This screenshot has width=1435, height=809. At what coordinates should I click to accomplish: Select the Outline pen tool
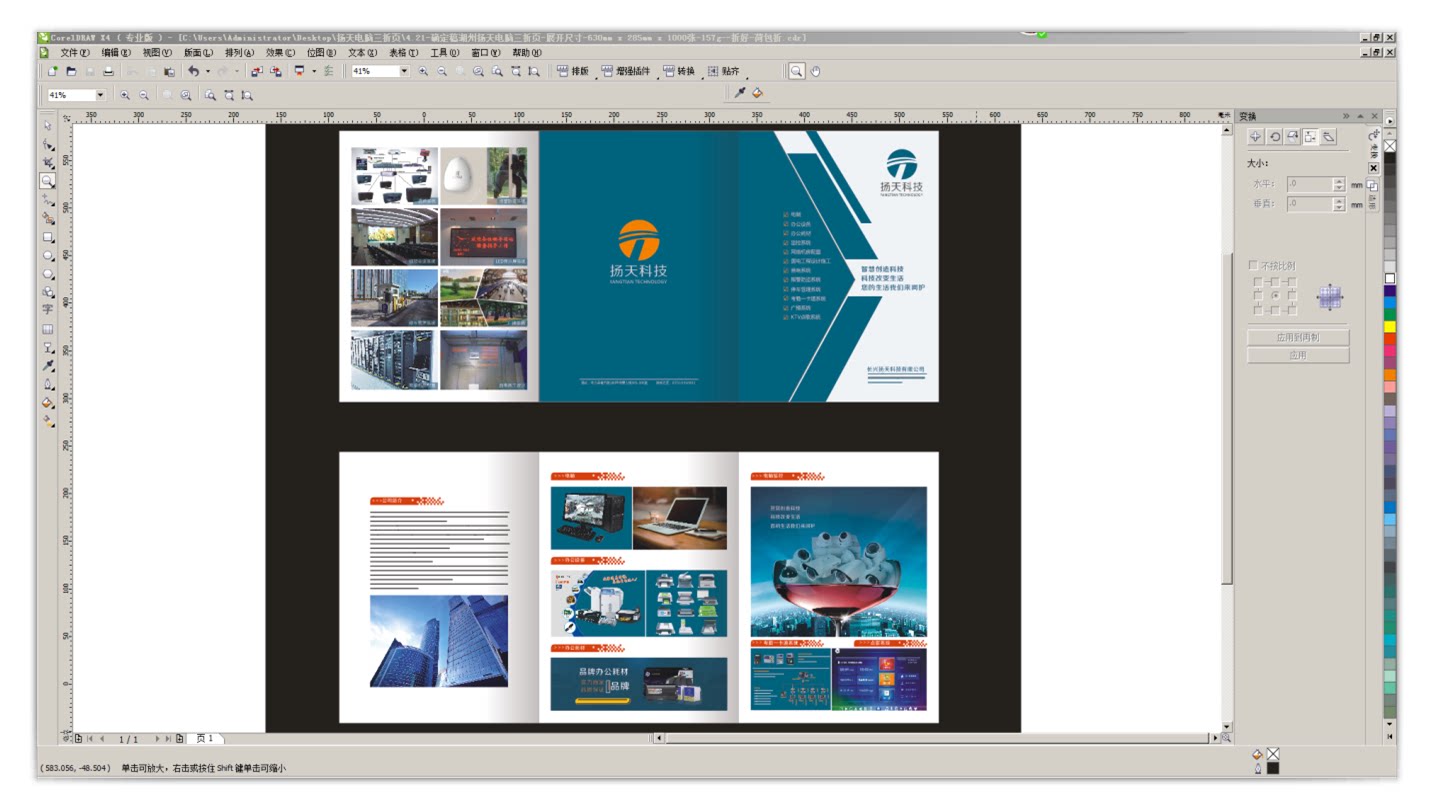[x=47, y=385]
